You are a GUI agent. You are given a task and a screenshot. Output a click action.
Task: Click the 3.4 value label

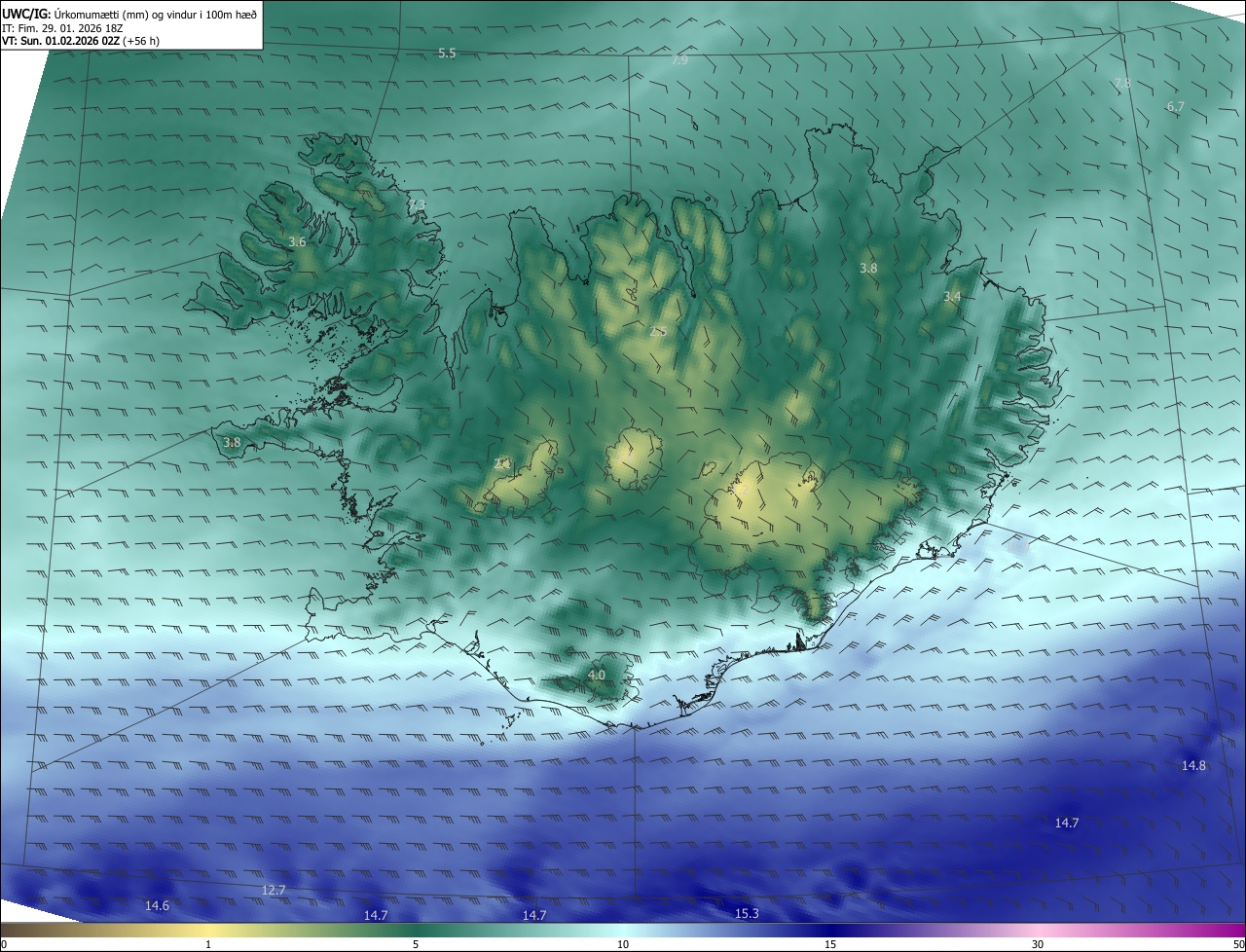(x=952, y=296)
